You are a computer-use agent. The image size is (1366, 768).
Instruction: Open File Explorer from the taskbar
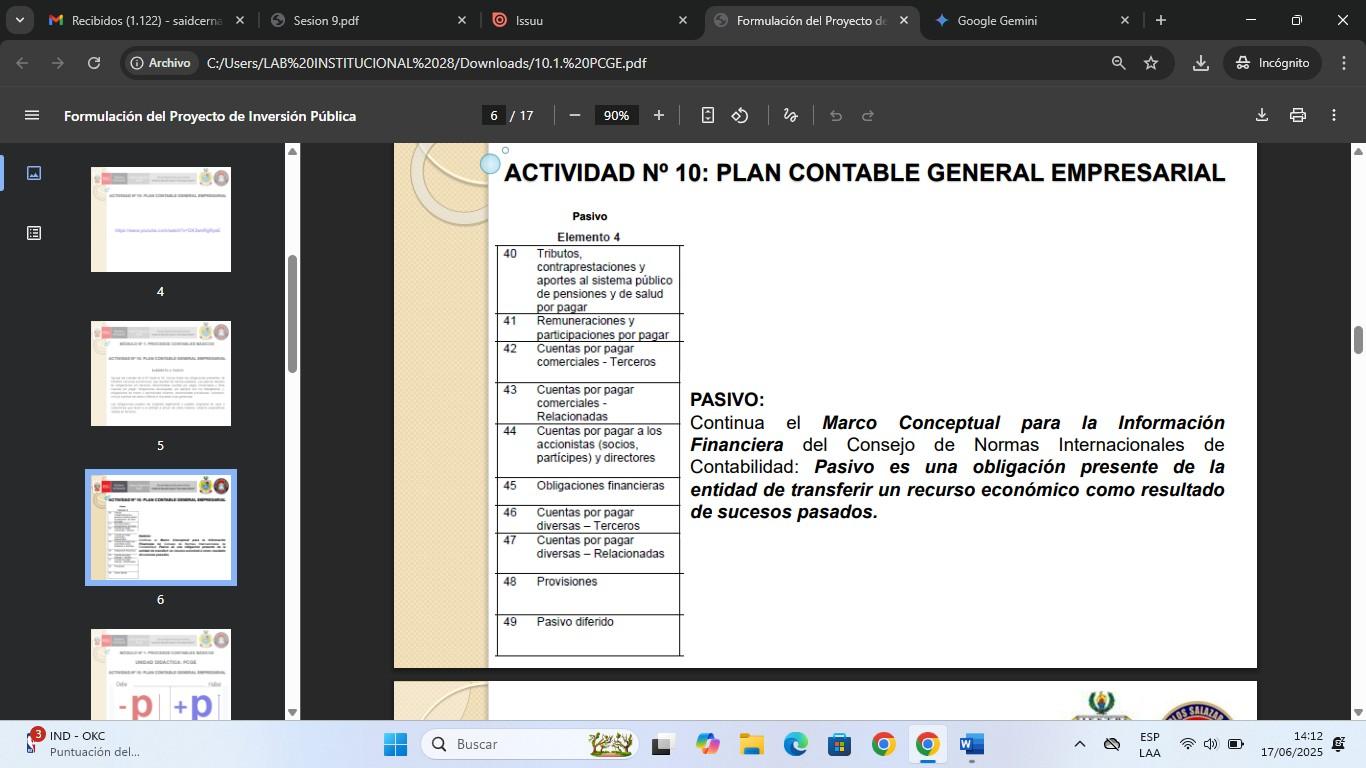pyautogui.click(x=752, y=744)
